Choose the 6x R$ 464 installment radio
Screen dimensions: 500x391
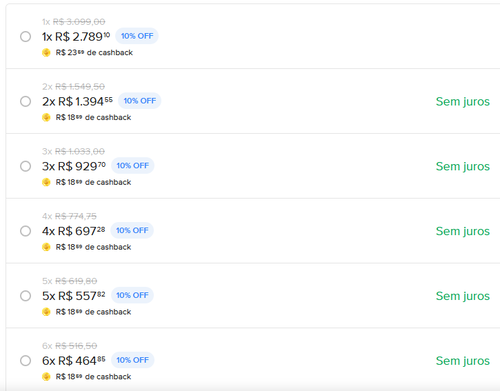pos(25,361)
